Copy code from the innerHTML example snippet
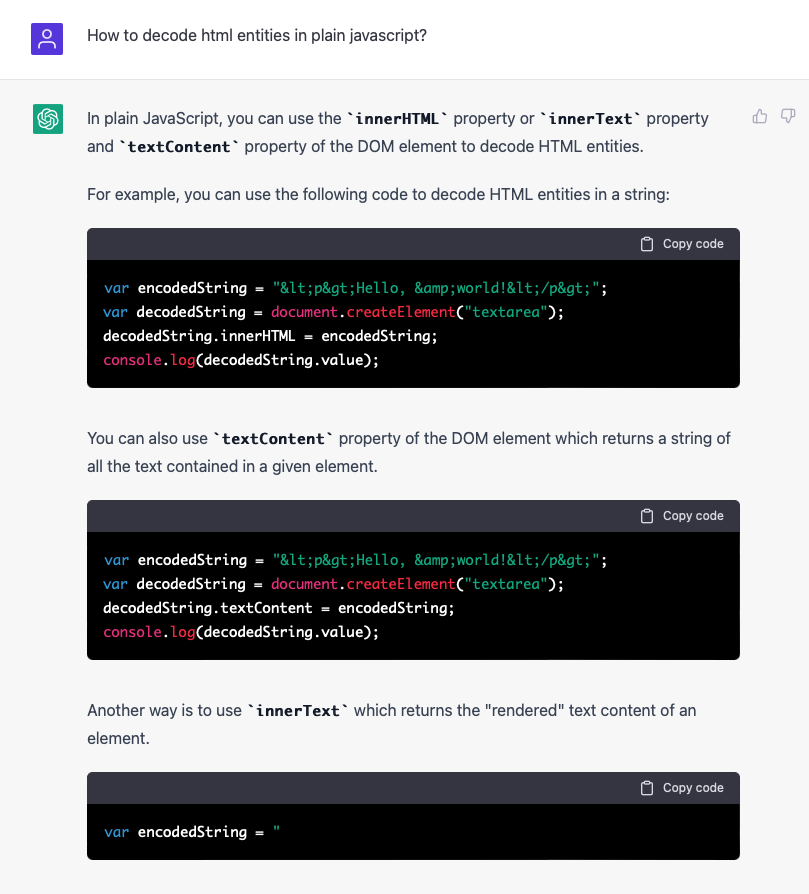 pos(681,243)
